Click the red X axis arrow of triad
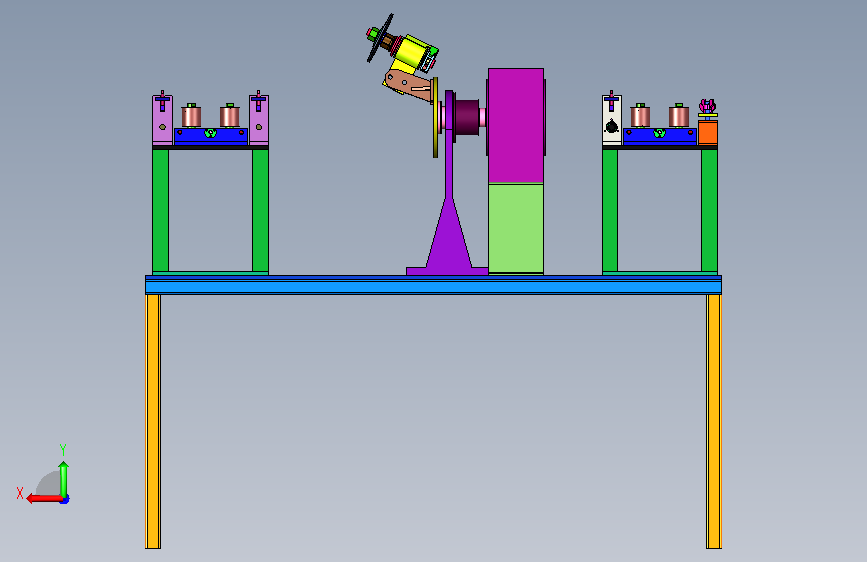Viewport: 867px width, 562px height. click(44, 499)
